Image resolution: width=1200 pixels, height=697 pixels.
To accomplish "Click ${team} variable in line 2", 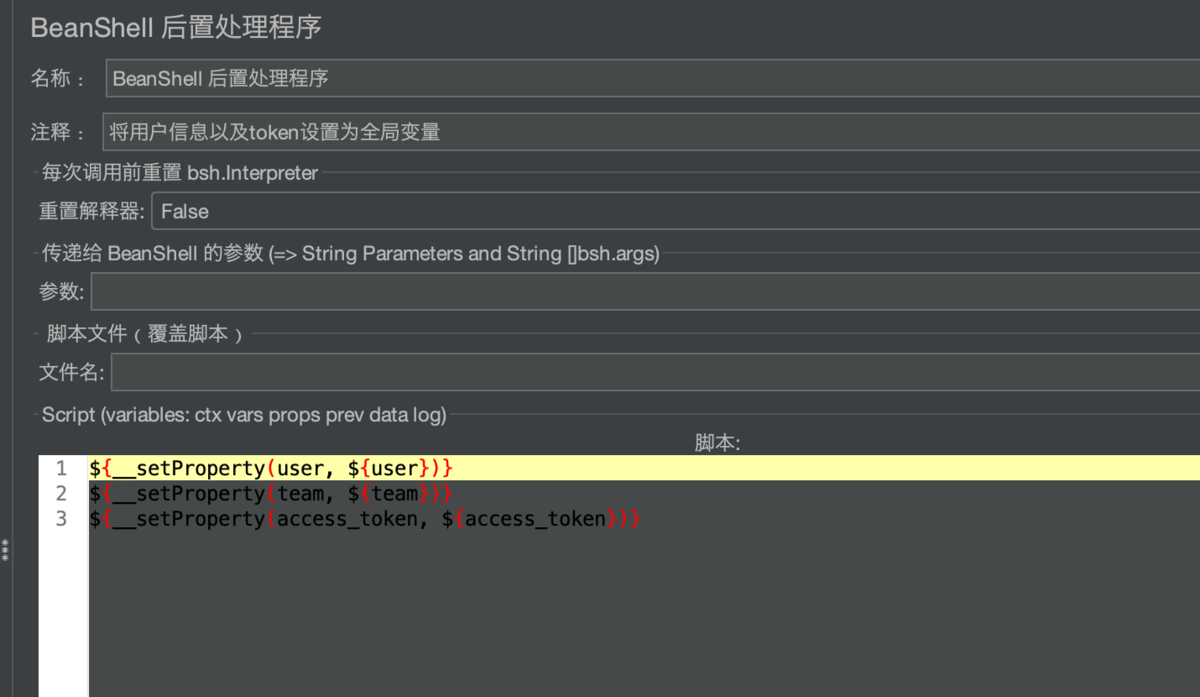I will click(x=390, y=493).
